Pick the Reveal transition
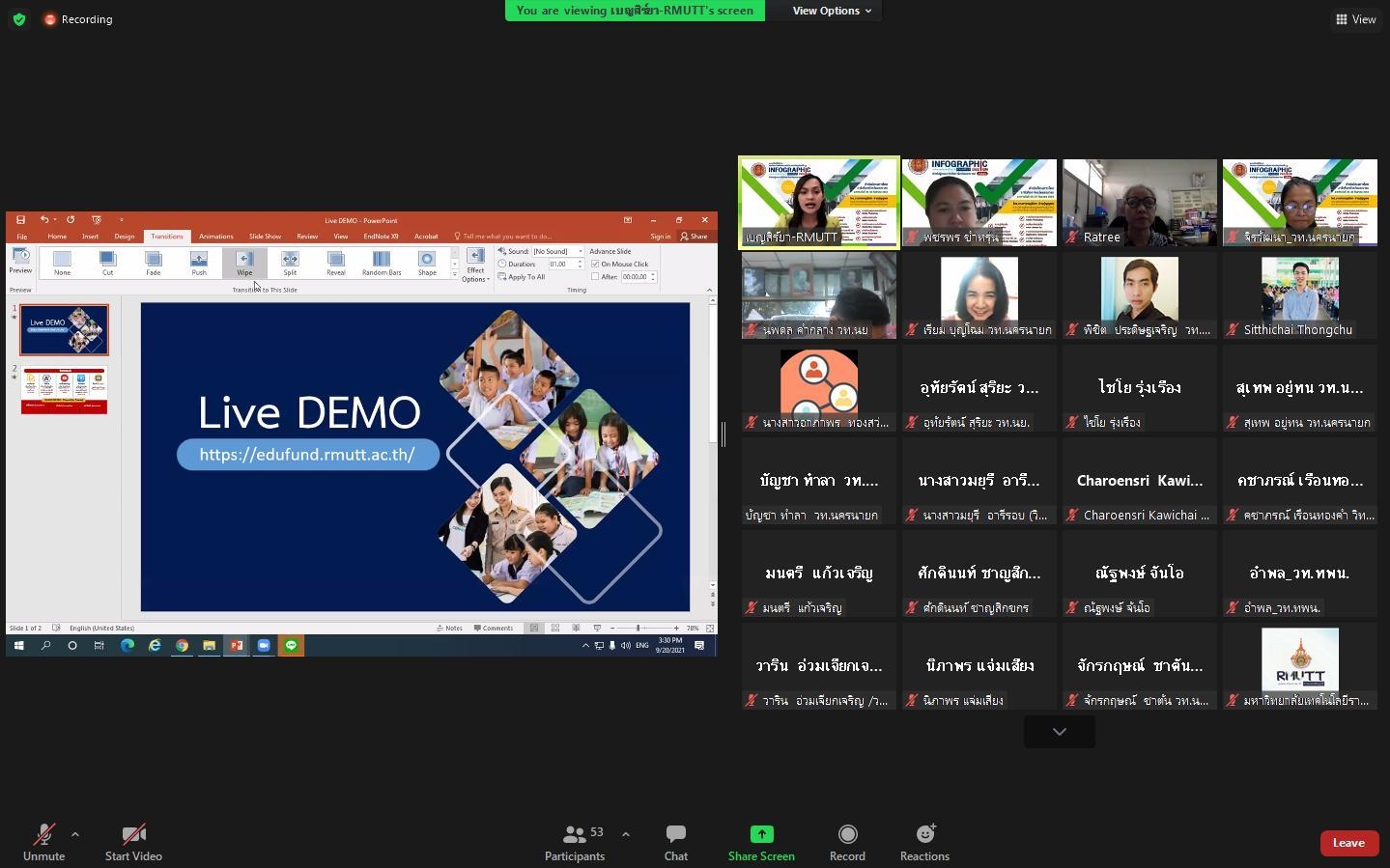This screenshot has width=1390, height=868. tap(335, 263)
